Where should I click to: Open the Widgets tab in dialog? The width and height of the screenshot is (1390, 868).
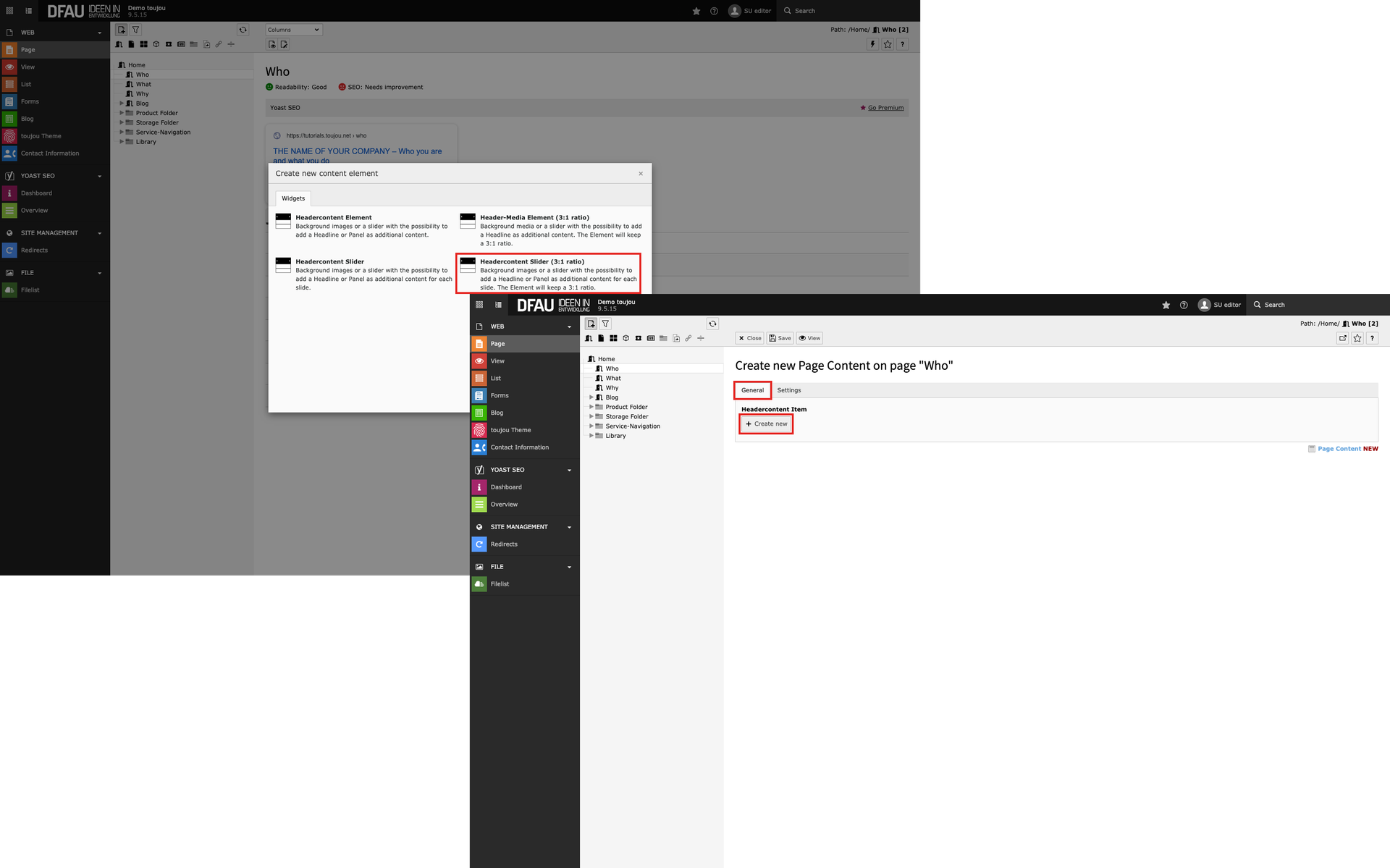point(293,198)
